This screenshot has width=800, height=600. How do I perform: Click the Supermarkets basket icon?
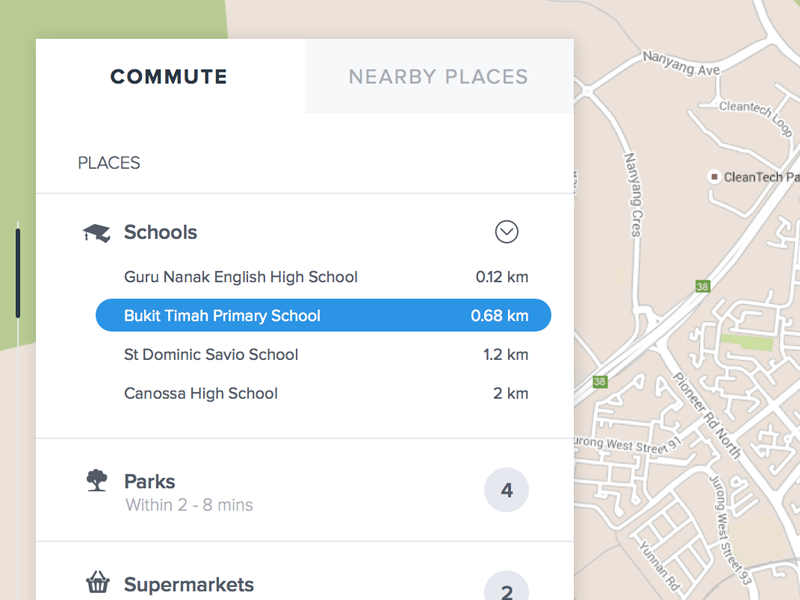point(97,583)
